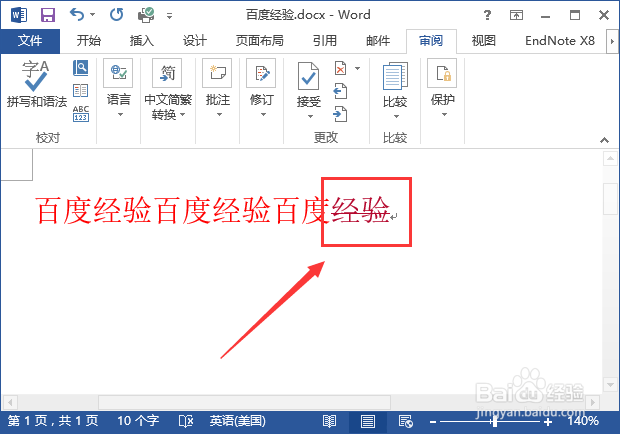Open the 接受 dropdown arrow

(310, 116)
